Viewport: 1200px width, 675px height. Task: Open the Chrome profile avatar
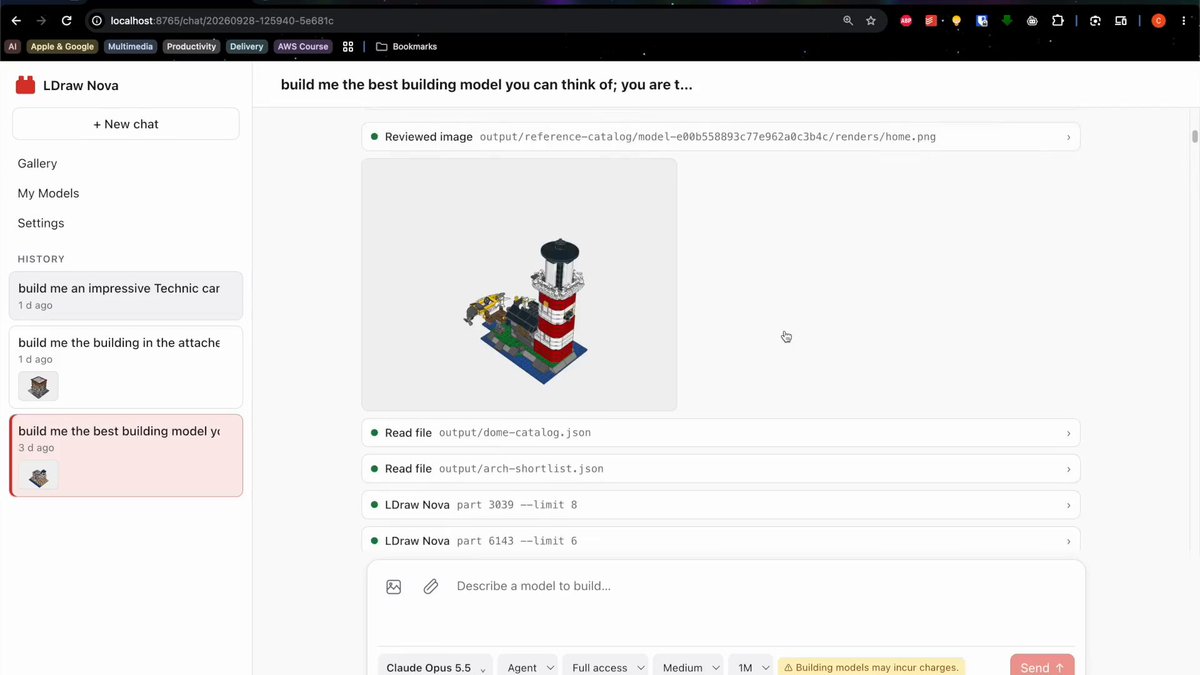point(1159,20)
